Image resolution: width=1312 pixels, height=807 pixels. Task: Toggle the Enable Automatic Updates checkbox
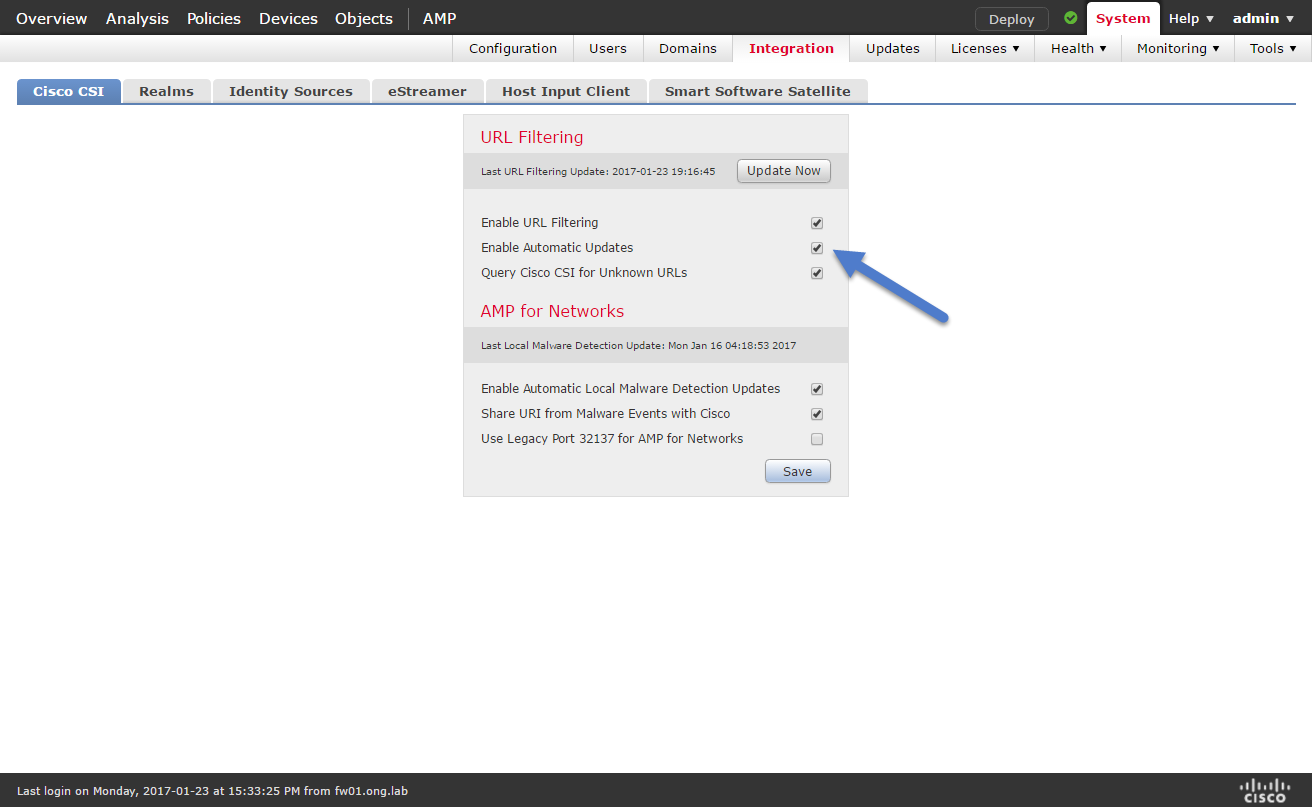[x=817, y=248]
